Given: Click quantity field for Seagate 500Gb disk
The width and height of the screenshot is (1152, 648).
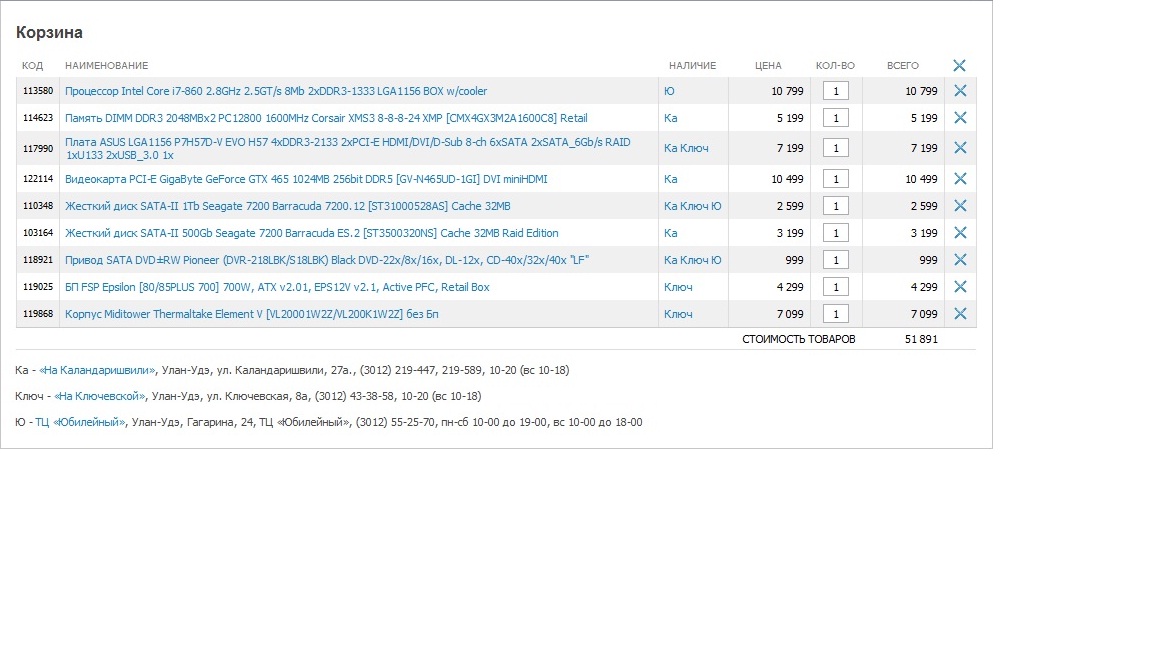Looking at the screenshot, I should [835, 233].
